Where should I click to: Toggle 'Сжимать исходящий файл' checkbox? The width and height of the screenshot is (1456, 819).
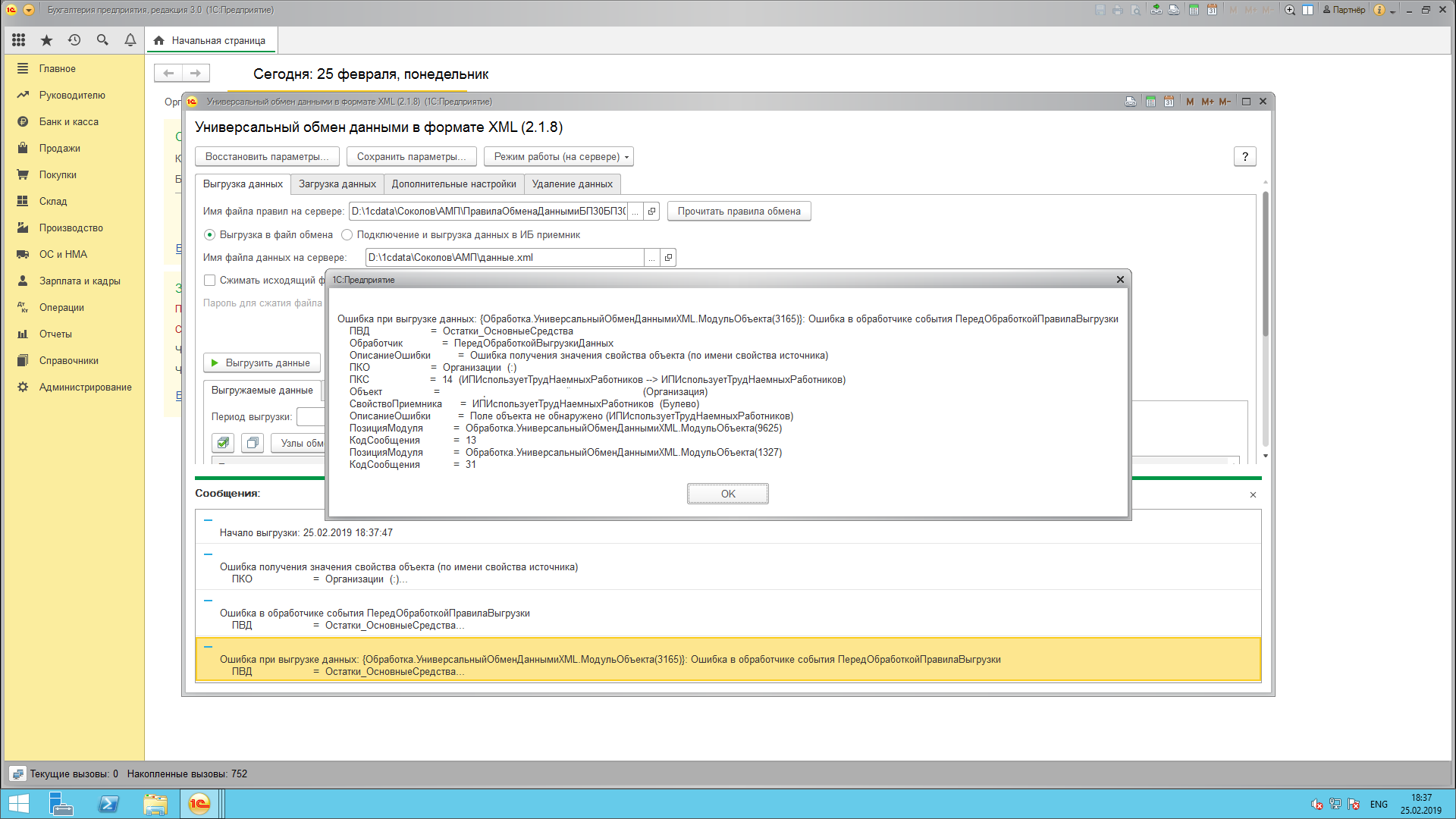tap(209, 281)
